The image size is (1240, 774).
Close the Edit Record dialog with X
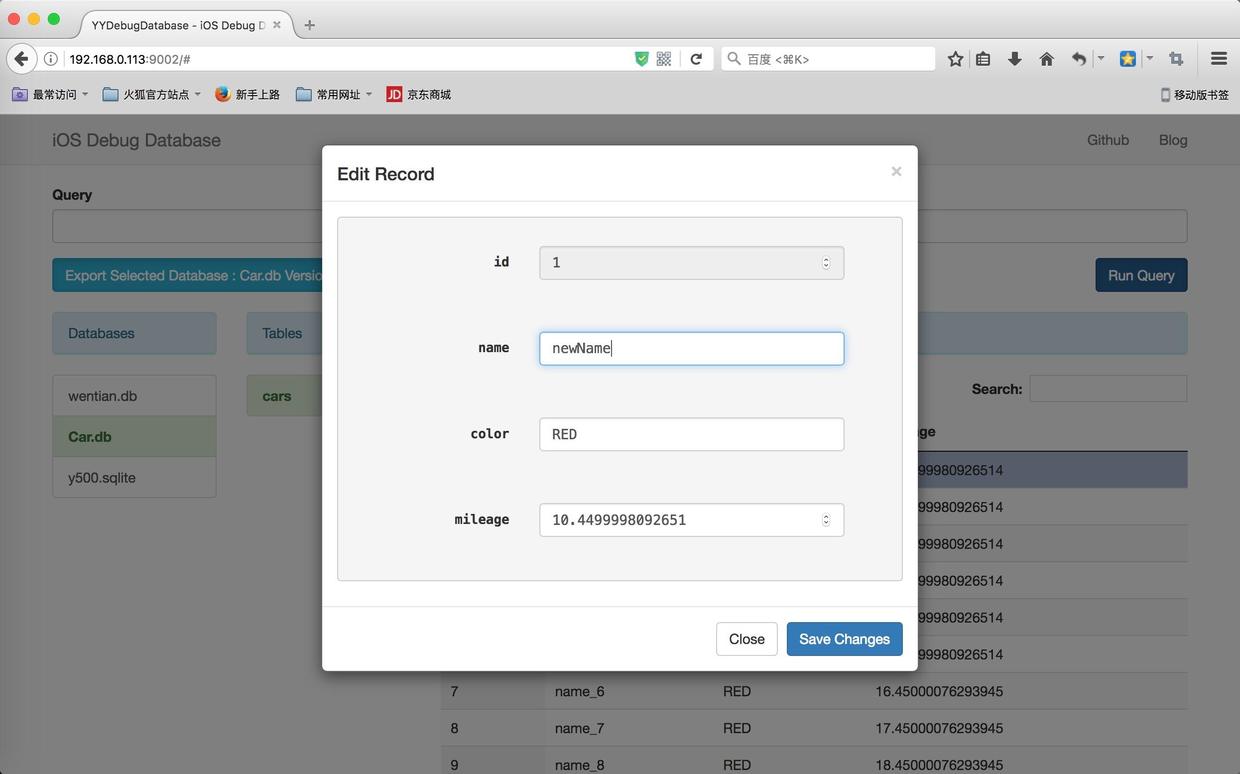point(896,172)
